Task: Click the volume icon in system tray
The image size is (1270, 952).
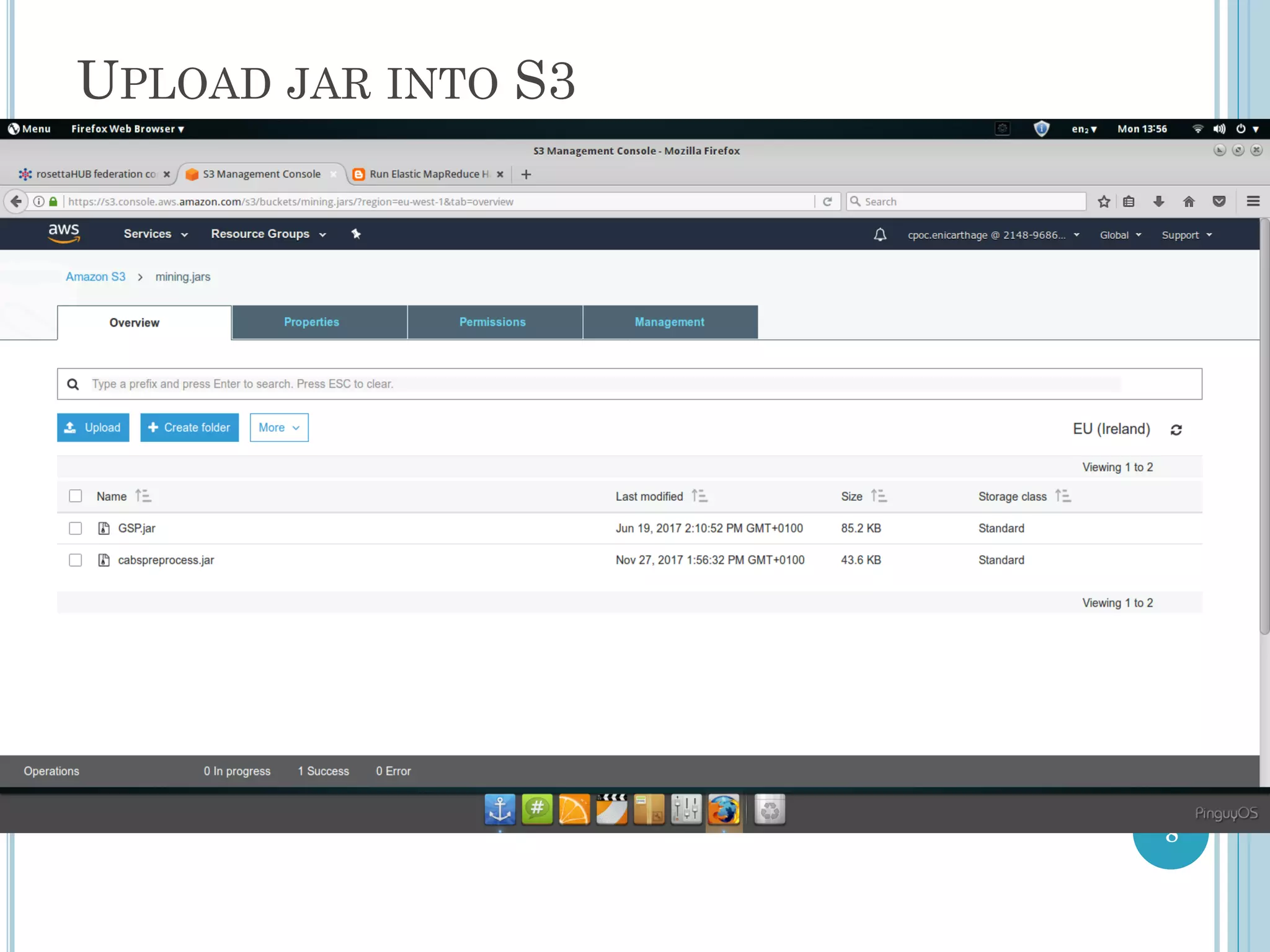Action: (1219, 129)
